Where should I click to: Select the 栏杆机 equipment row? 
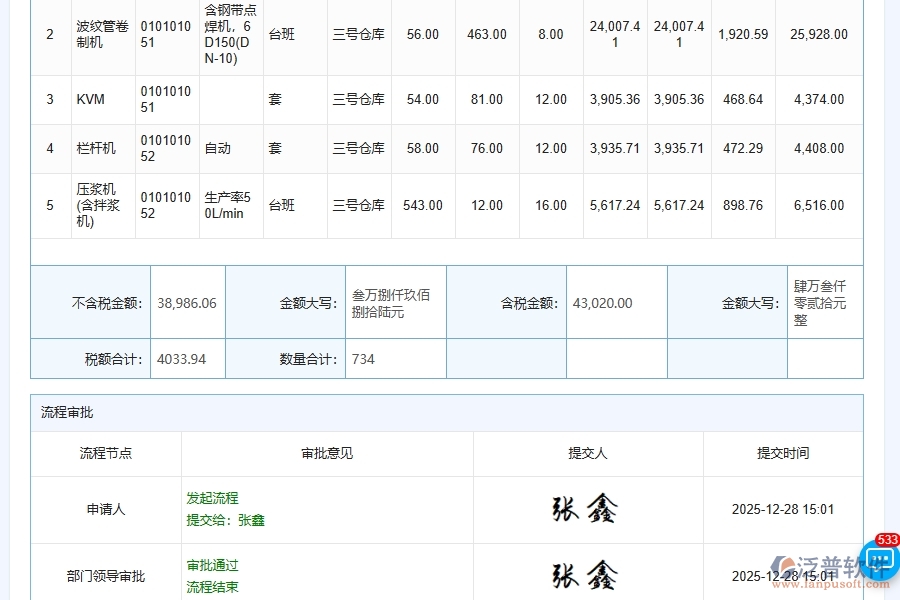click(95, 148)
